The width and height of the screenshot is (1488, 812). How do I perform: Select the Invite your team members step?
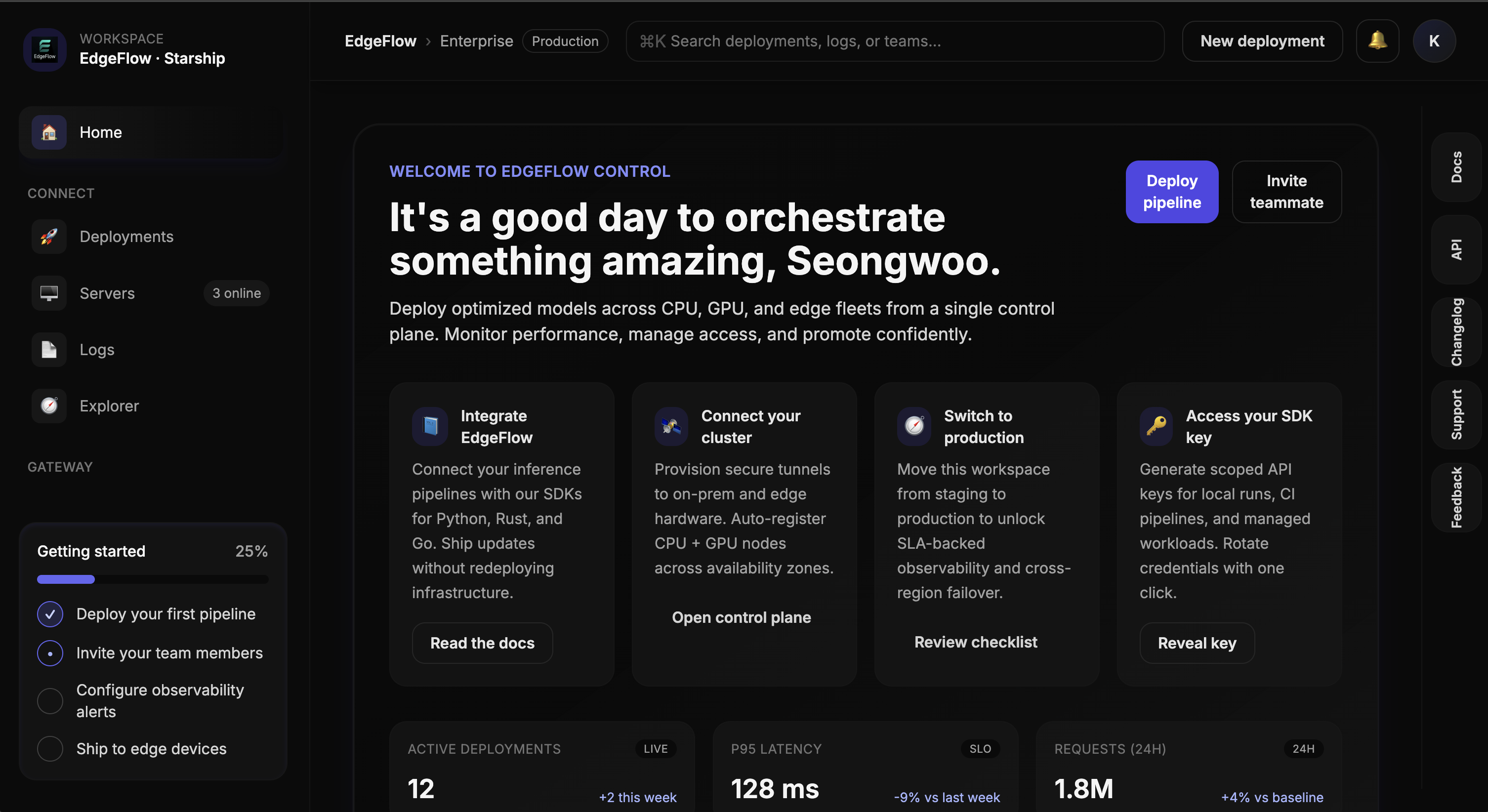point(50,653)
